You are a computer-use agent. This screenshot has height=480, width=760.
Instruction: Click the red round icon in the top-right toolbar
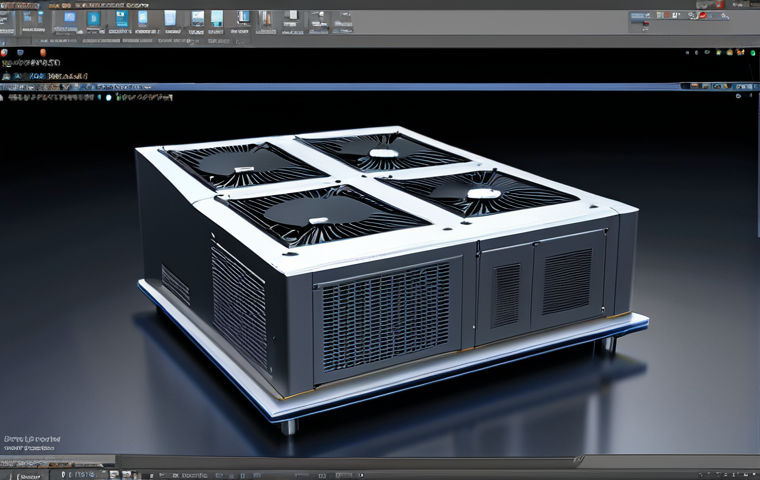pos(702,16)
